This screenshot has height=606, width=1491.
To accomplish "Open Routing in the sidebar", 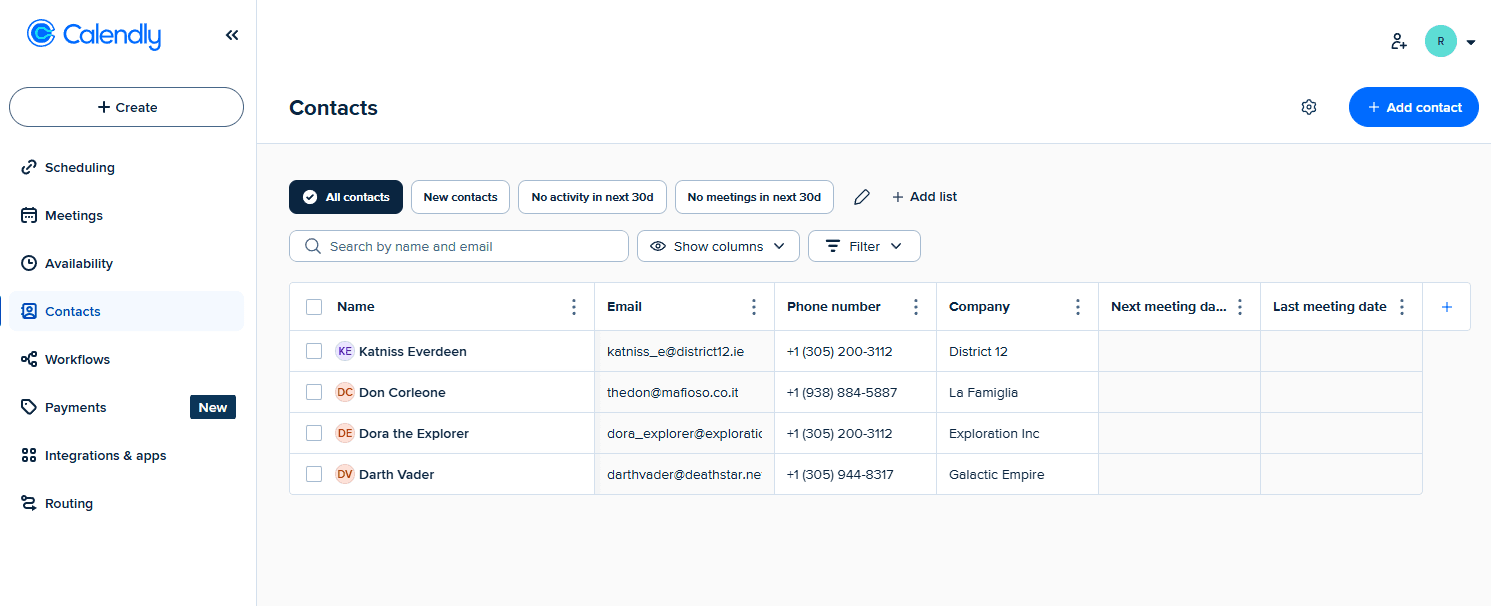I will [x=126, y=503].
